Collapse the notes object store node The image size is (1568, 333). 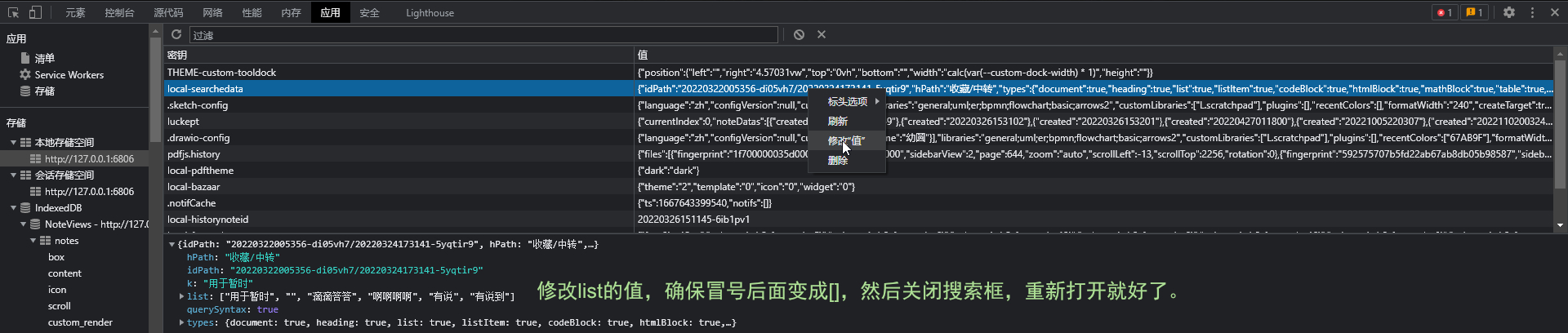coord(33,240)
